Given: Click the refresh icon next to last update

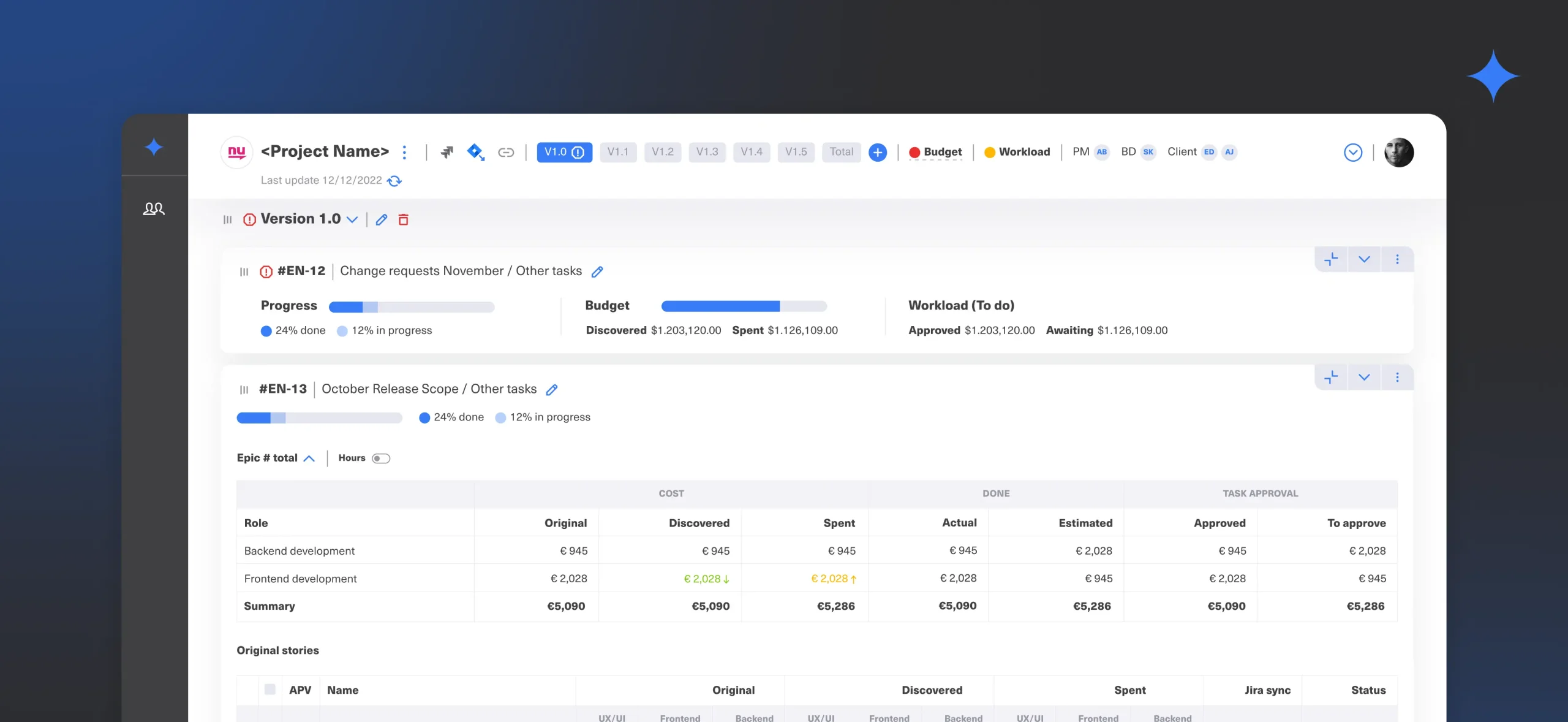Looking at the screenshot, I should [x=394, y=181].
